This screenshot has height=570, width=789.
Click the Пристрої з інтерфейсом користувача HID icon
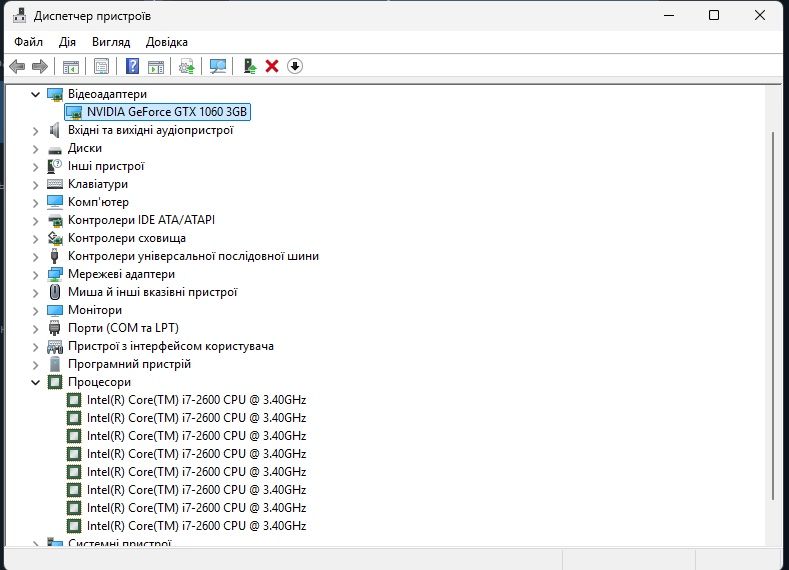pos(55,346)
